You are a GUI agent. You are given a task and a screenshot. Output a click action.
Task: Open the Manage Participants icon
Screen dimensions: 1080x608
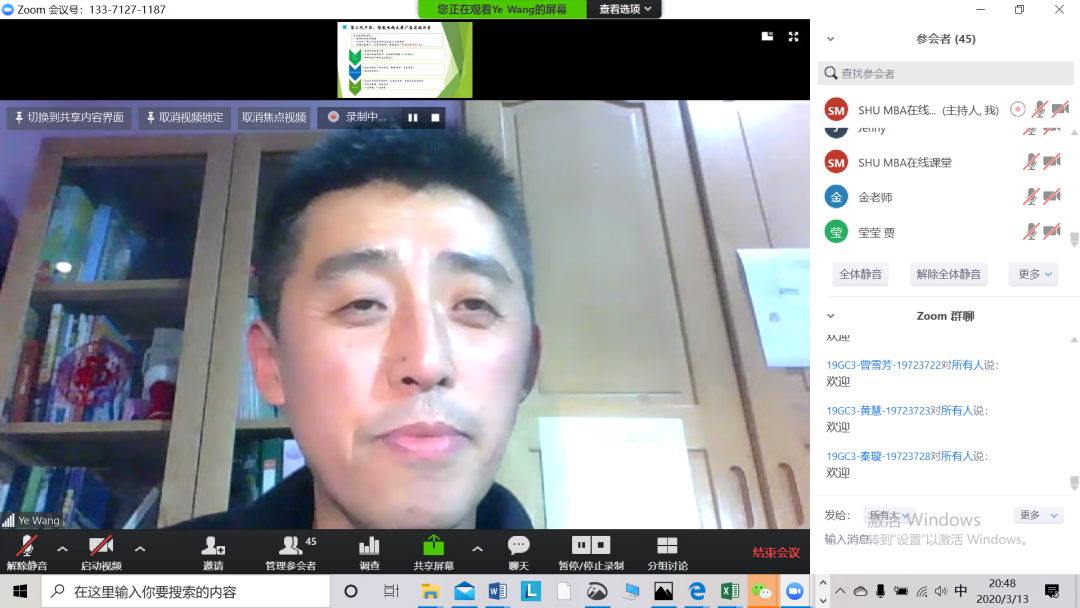[290, 546]
